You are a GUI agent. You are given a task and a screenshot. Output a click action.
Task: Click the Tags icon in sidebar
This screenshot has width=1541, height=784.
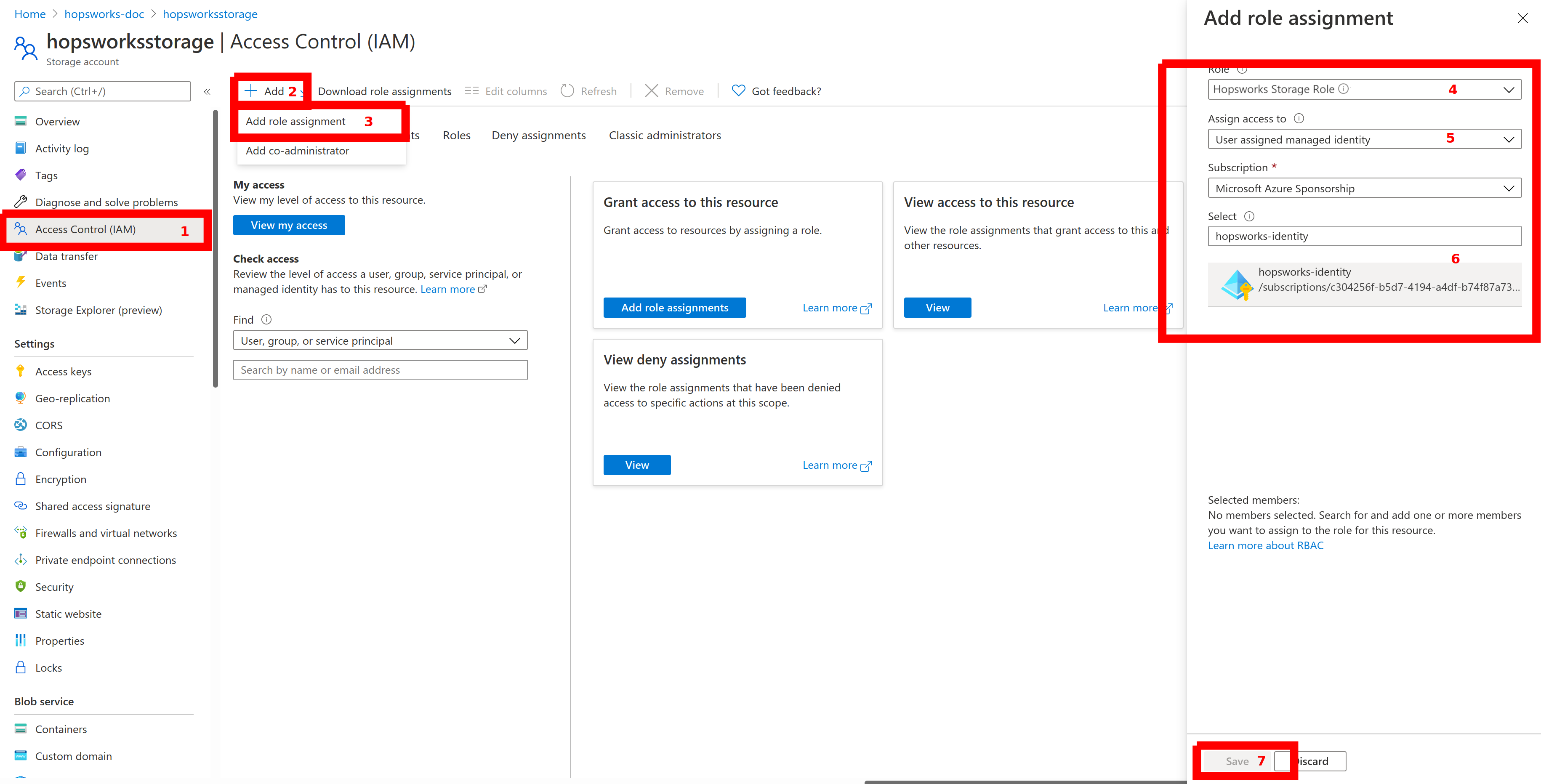[20, 175]
